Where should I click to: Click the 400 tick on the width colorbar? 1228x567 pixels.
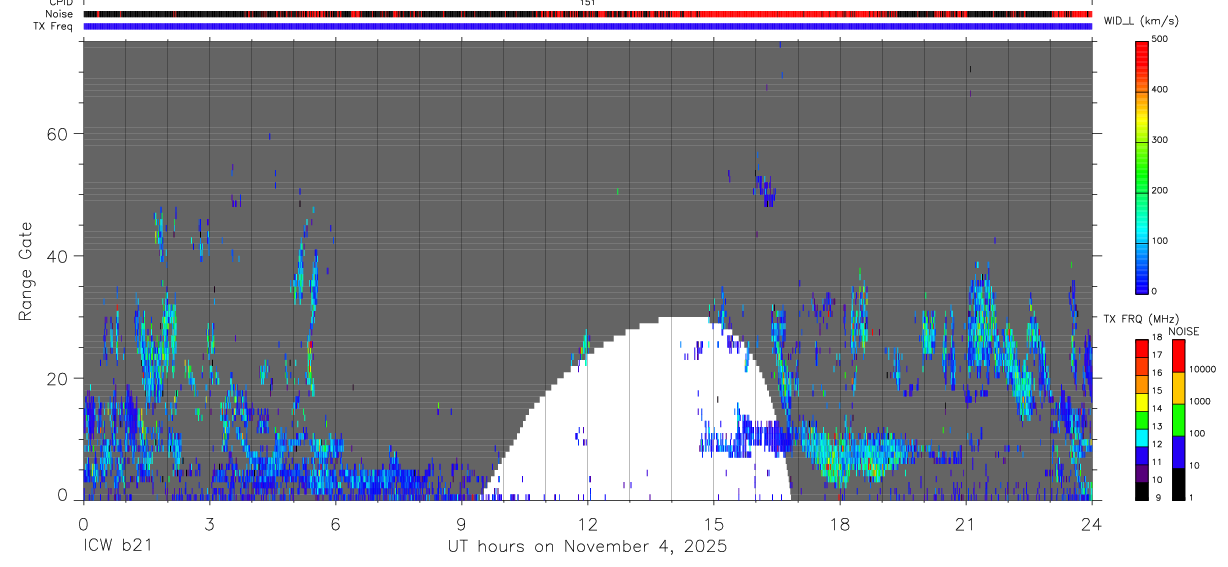tap(1160, 89)
